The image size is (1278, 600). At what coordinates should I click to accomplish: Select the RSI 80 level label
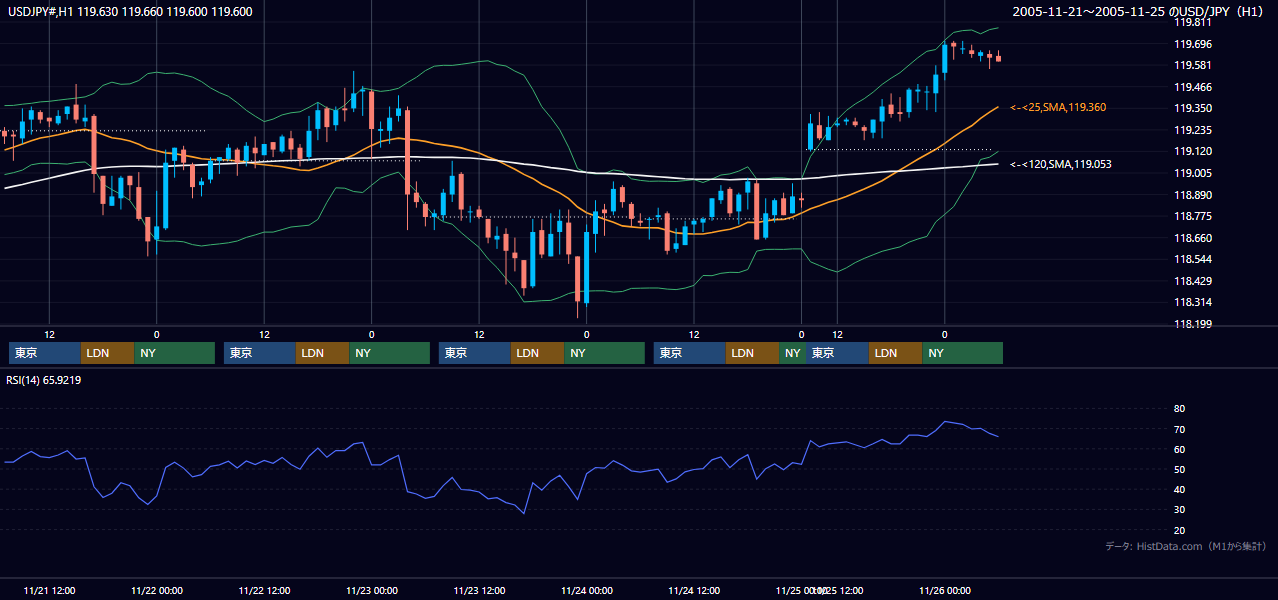(x=1179, y=409)
